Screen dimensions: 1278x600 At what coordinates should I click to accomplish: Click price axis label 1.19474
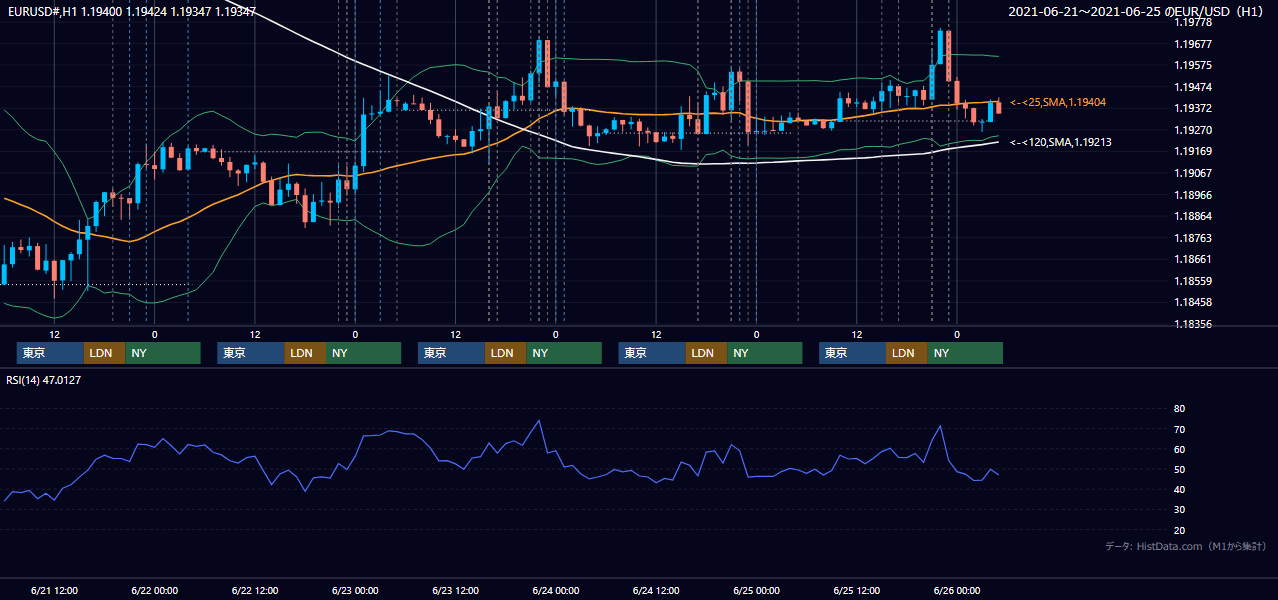[1193, 87]
